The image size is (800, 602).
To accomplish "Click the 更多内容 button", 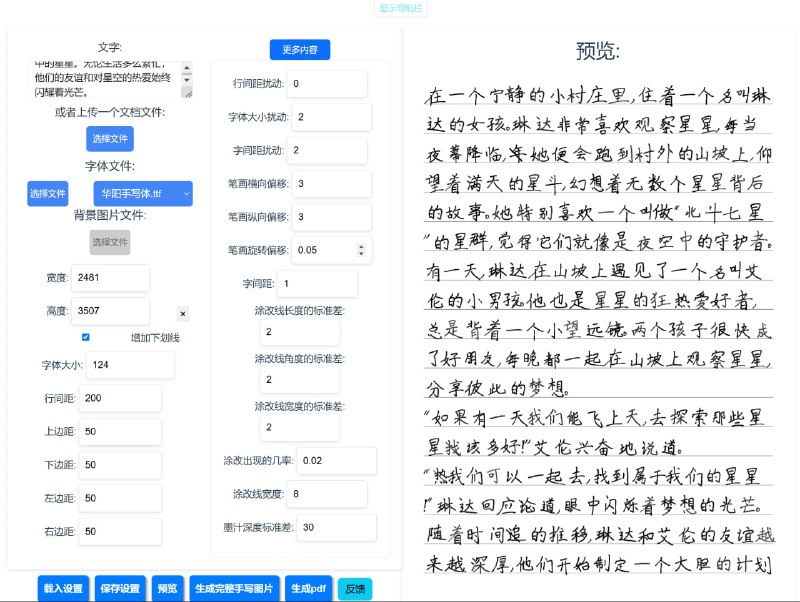I will pos(299,49).
